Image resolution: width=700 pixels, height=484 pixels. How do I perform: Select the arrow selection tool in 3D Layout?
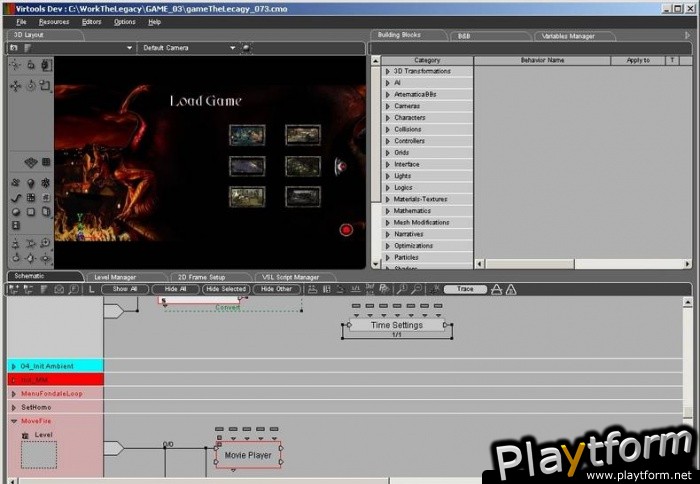tap(16, 65)
